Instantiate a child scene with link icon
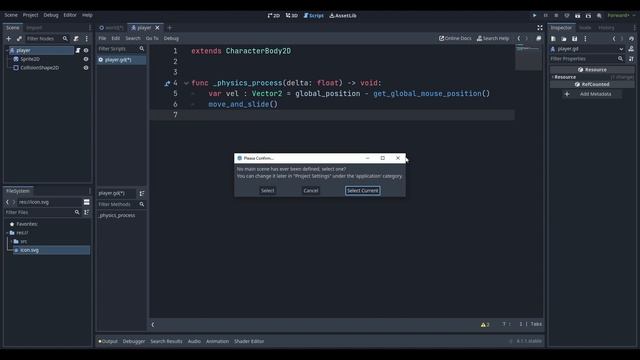Viewport: 640px width, 360px height. [19, 38]
